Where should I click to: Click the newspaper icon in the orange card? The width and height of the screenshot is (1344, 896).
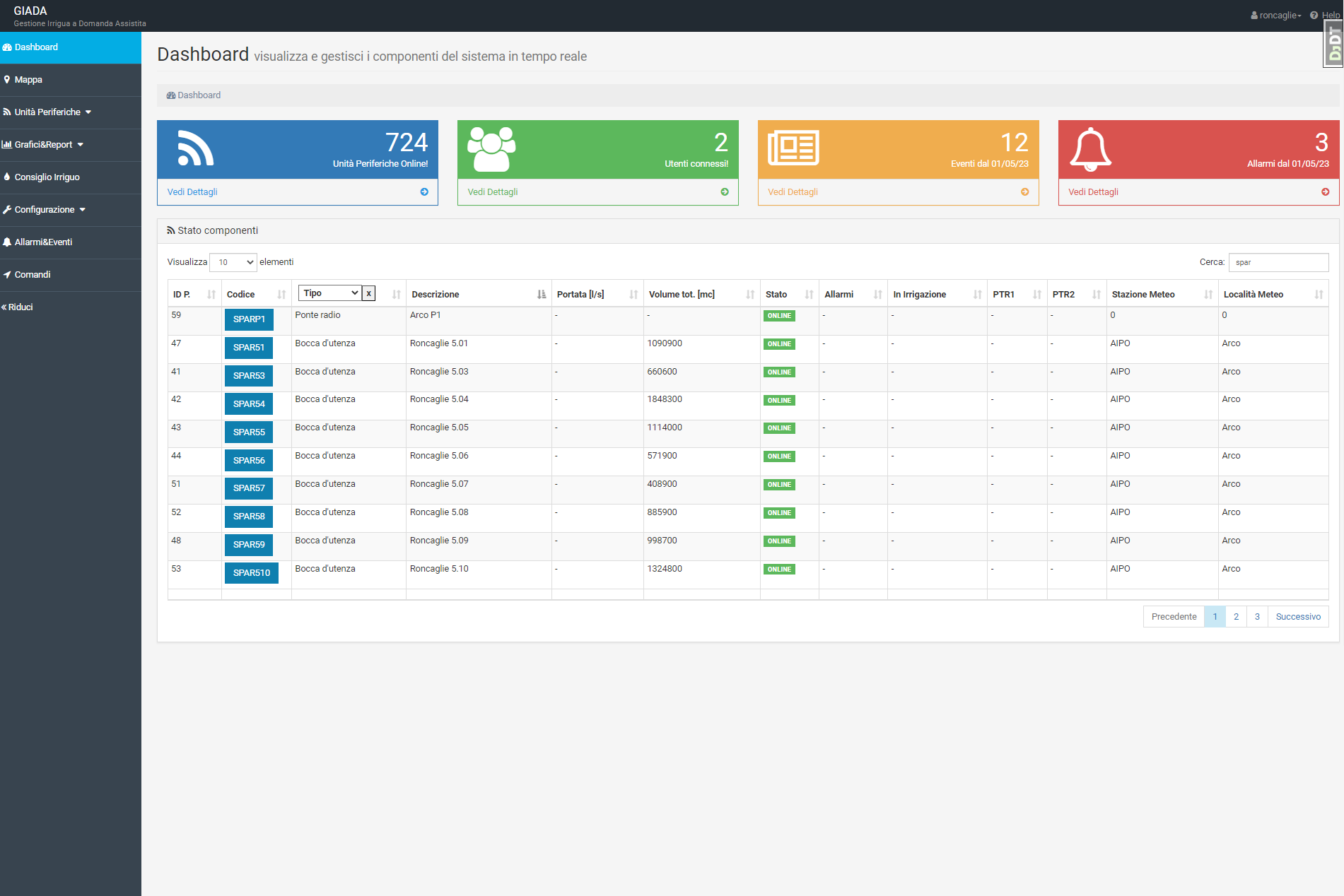coord(793,148)
